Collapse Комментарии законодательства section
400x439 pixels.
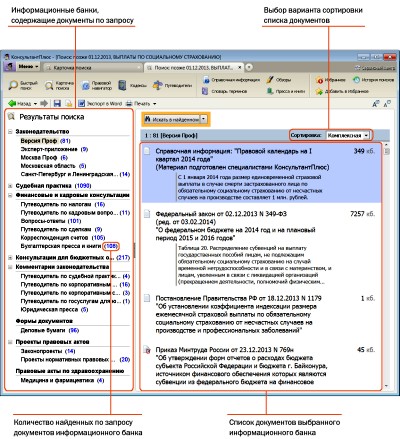click(x=10, y=267)
